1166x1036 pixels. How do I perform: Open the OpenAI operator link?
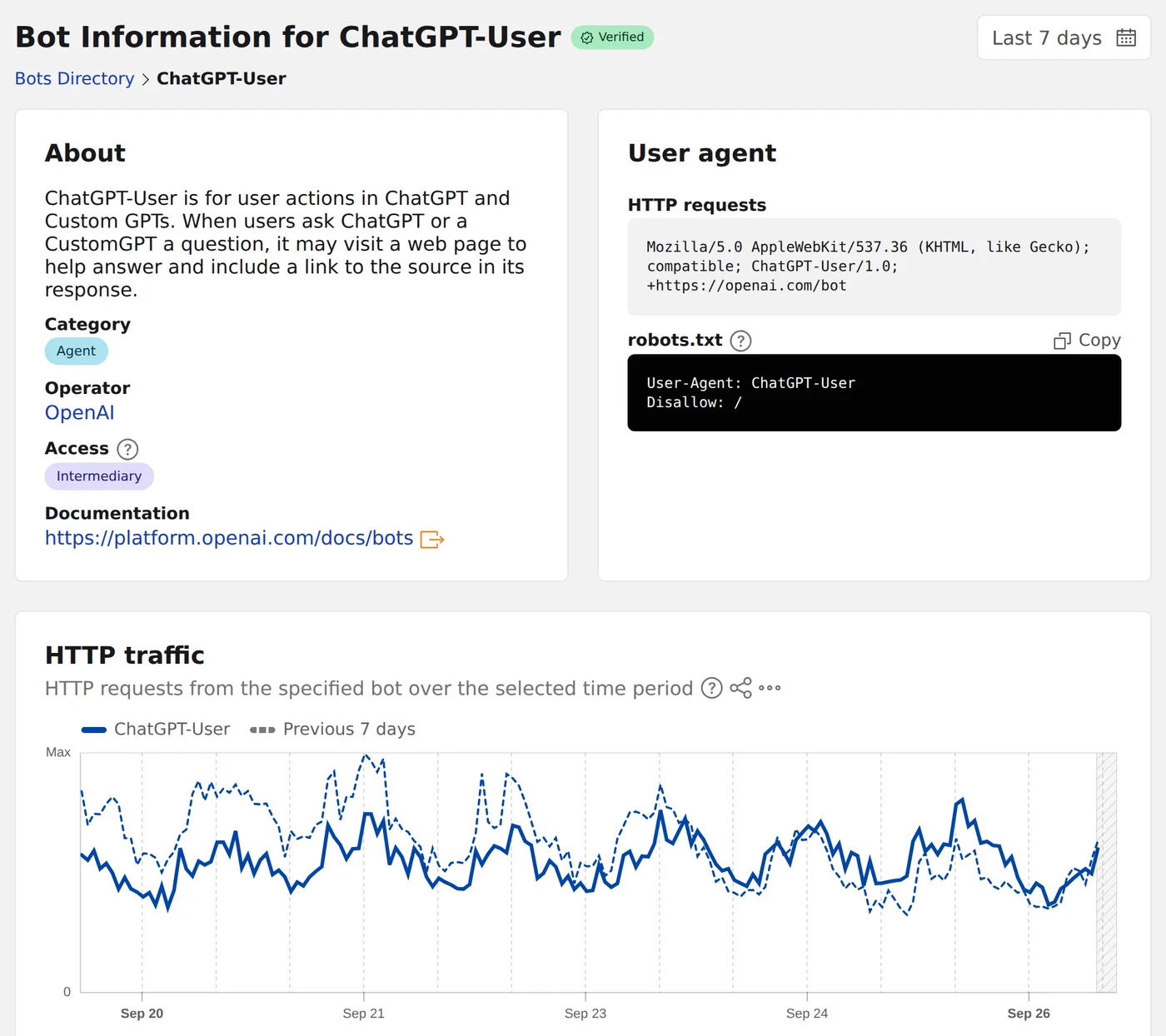(x=79, y=412)
